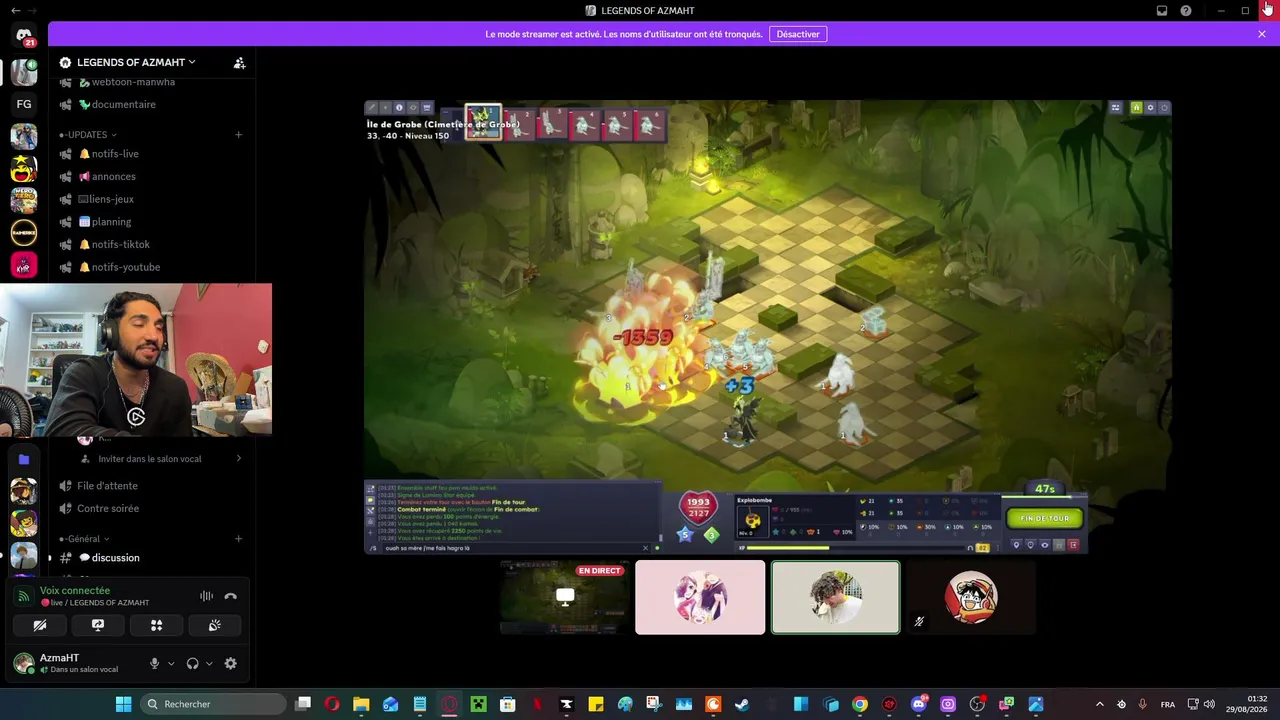Switch FRA keyboard language in tray
The width and height of the screenshot is (1280, 720).
click(x=1168, y=704)
